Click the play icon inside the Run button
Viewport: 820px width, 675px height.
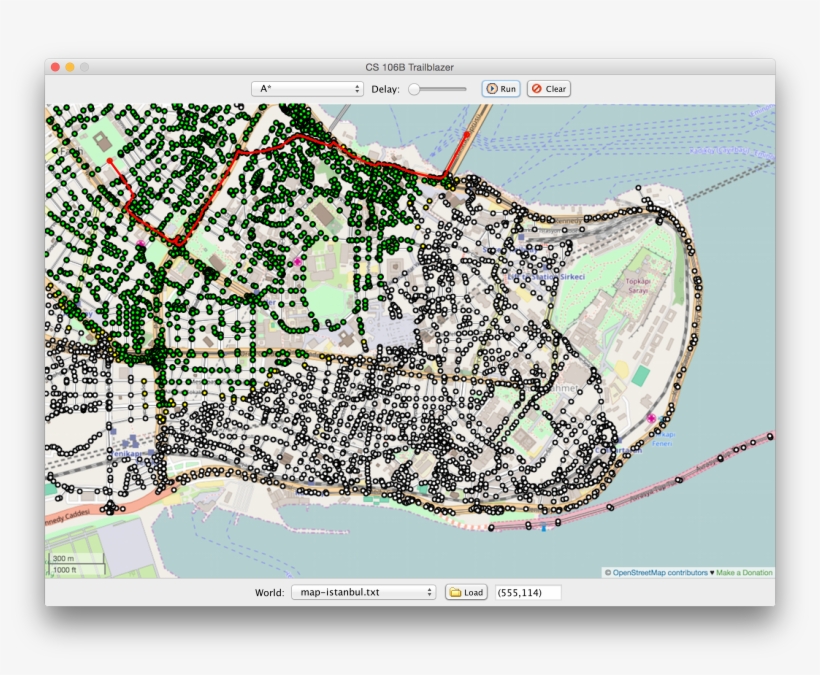coord(490,88)
